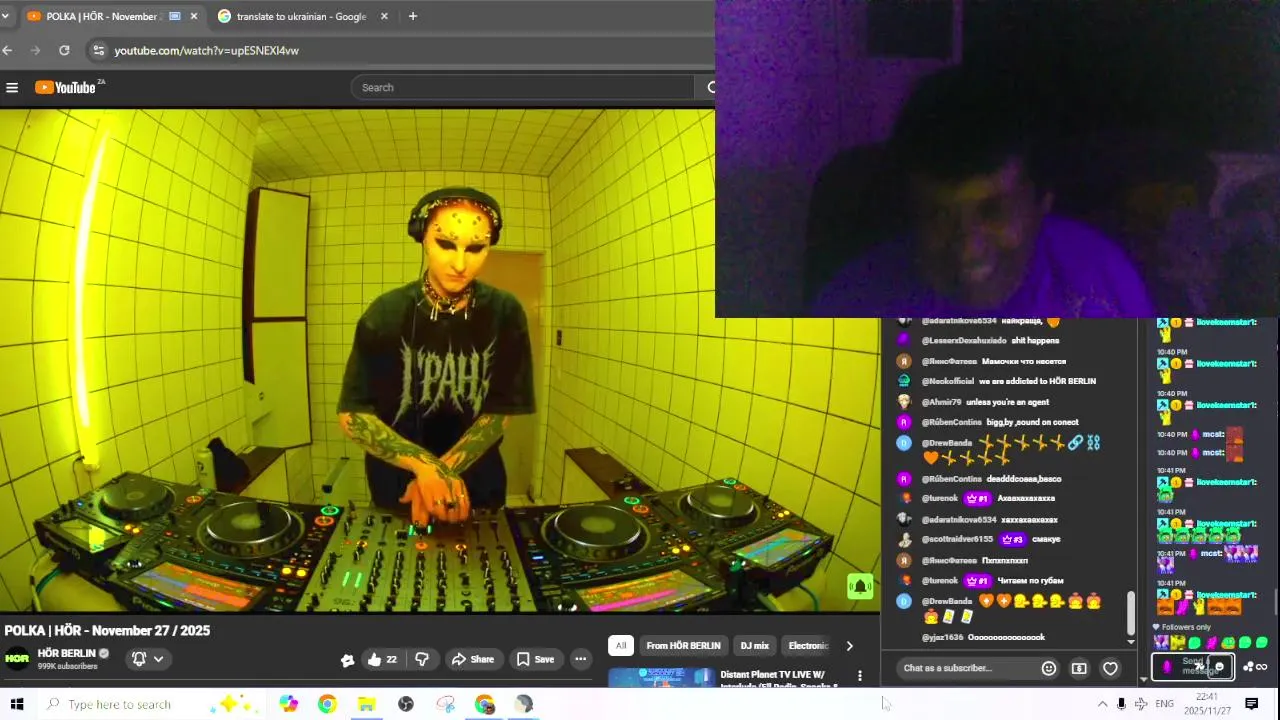Open Distant Planet TV video thumbnail
The image size is (1280, 720).
[x=662, y=678]
